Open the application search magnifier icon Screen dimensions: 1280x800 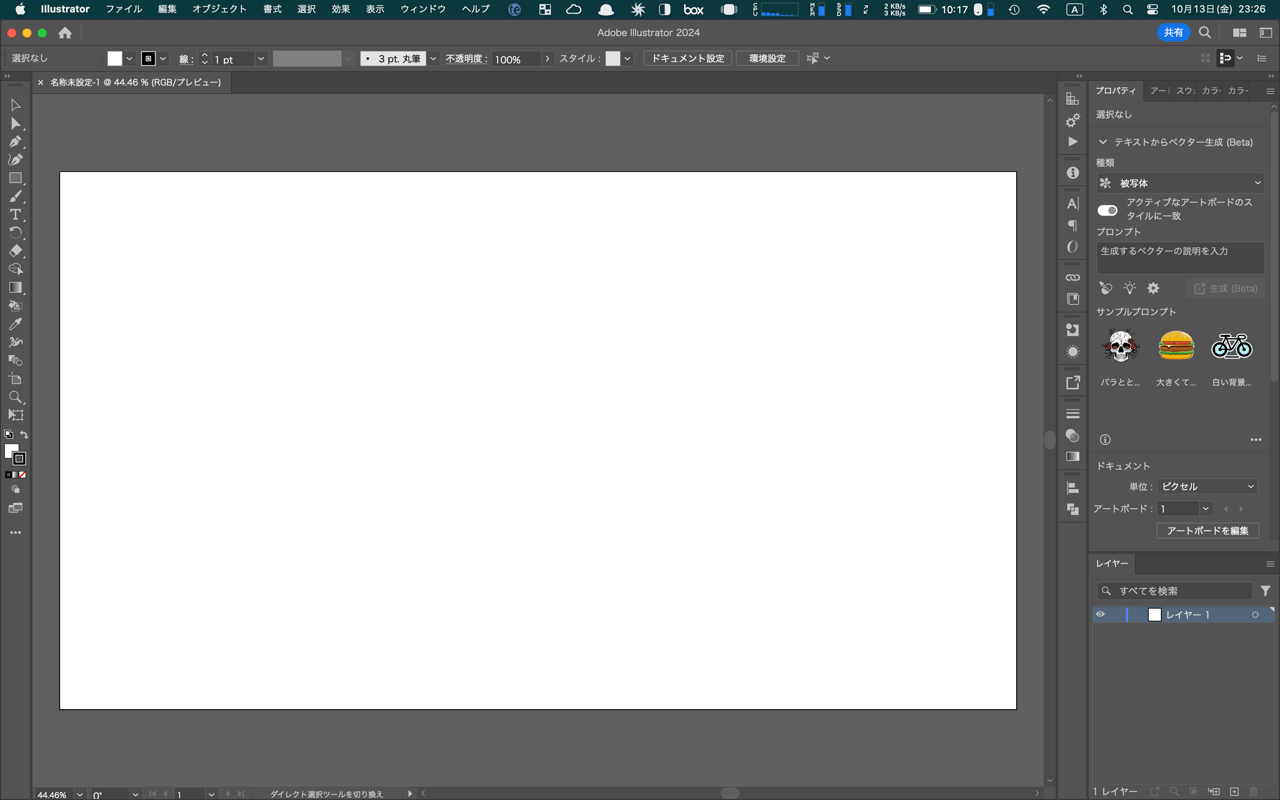[x=1205, y=33]
